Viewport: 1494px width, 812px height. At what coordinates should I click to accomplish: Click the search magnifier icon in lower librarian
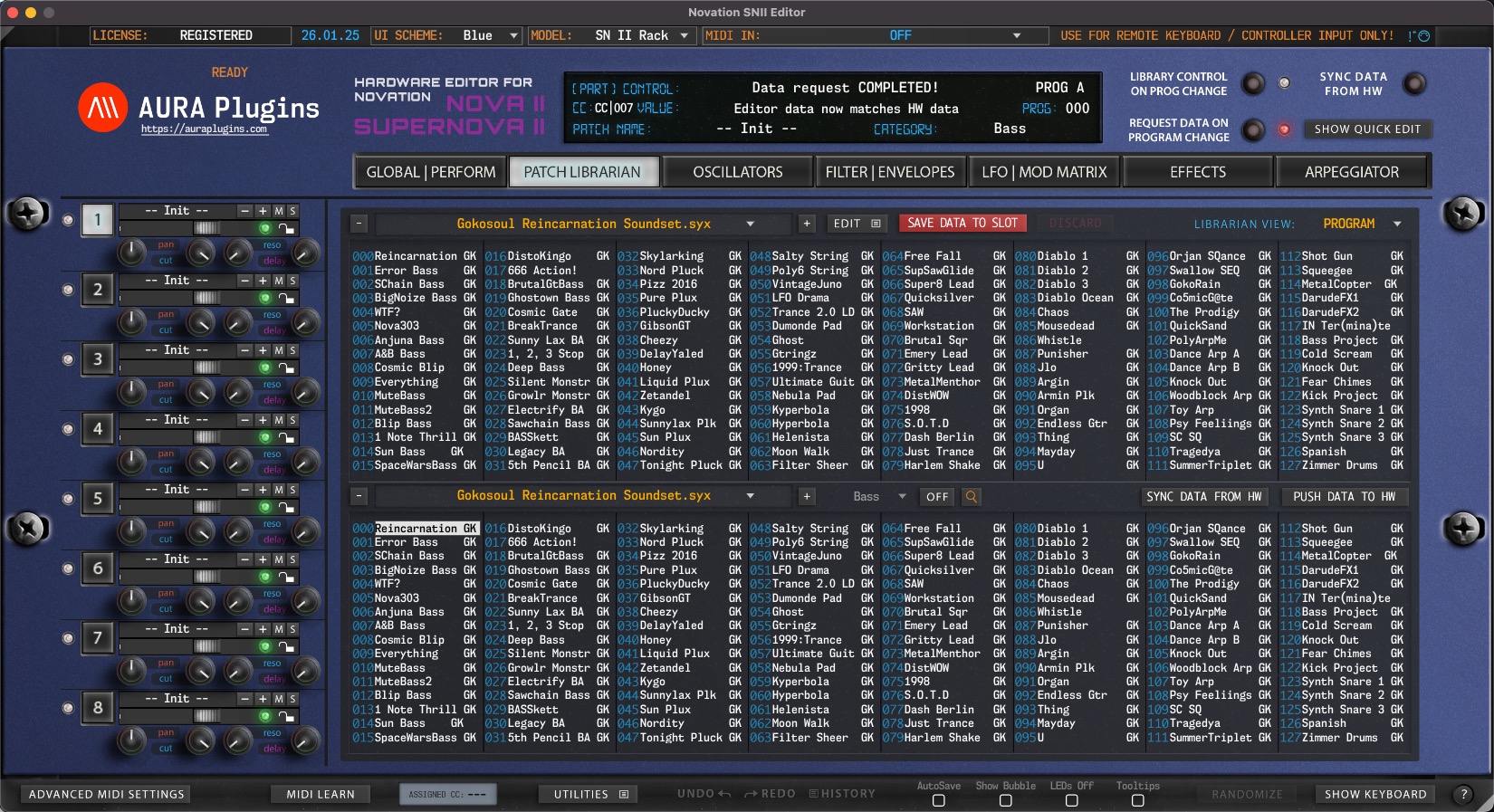pyautogui.click(x=971, y=497)
